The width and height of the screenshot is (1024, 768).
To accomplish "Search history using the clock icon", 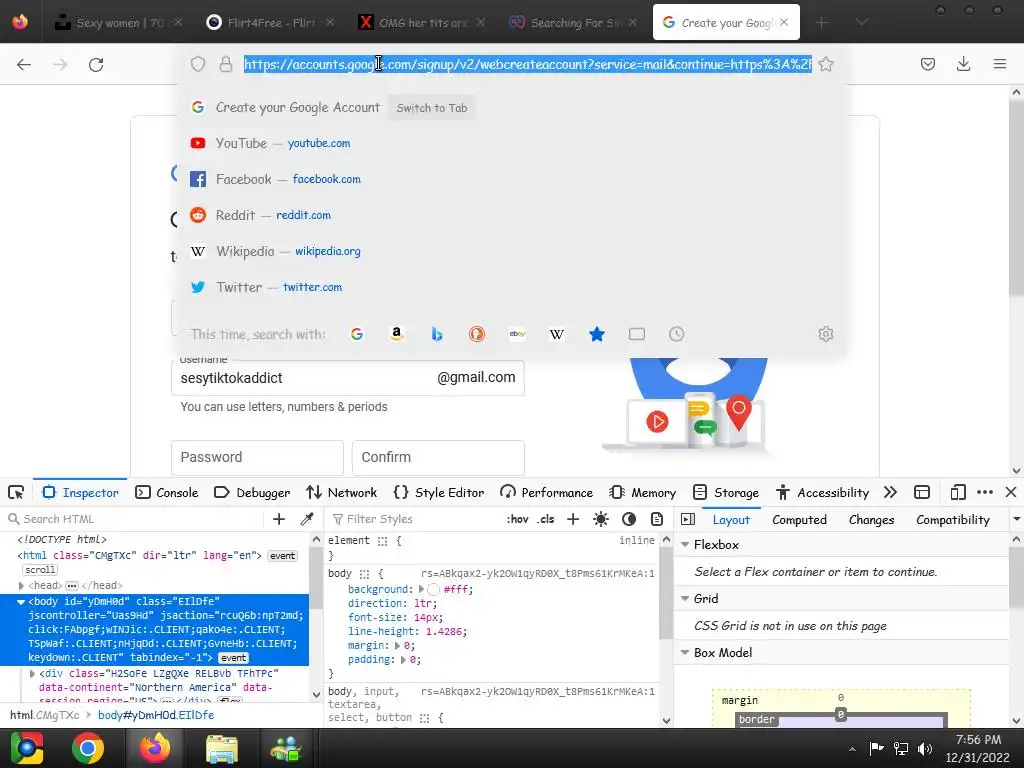I will [677, 334].
